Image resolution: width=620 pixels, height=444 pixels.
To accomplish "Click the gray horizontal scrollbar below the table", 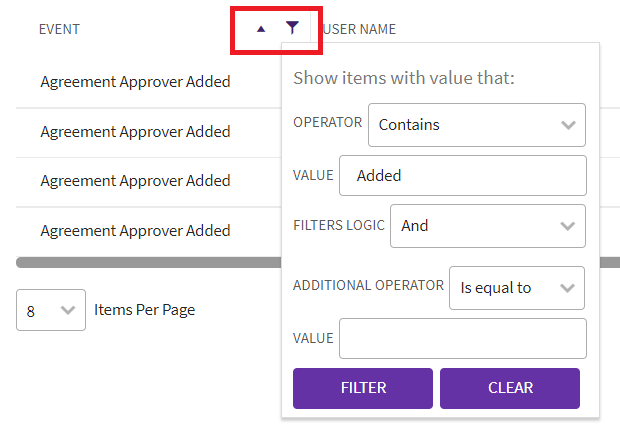I will [x=148, y=263].
